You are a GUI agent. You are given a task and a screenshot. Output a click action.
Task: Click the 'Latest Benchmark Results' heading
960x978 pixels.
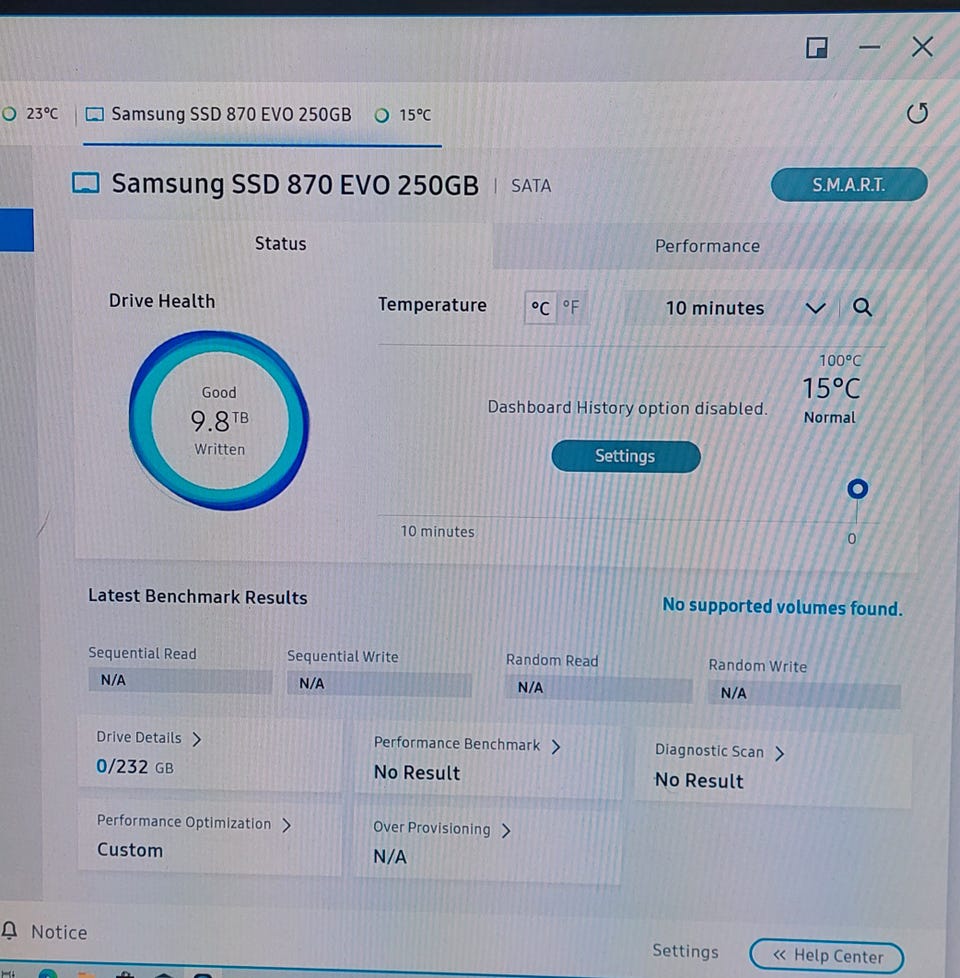[198, 597]
